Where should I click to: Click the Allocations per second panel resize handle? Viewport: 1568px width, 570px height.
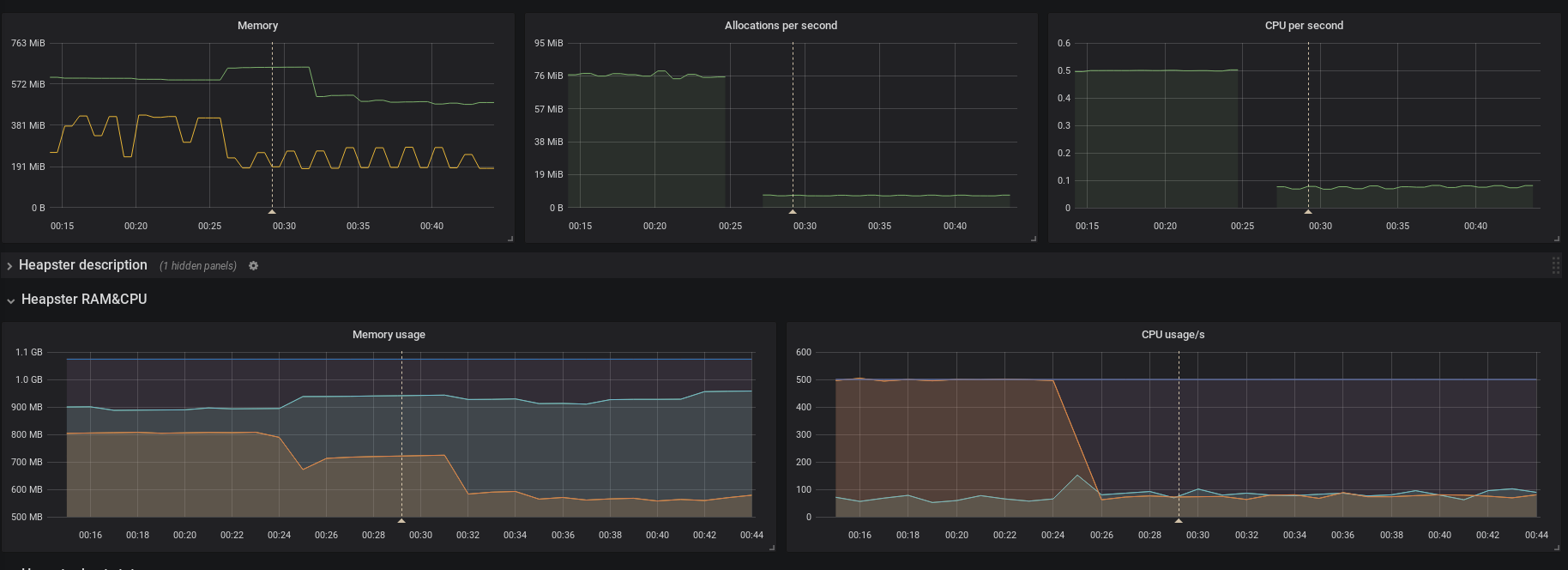(1034, 239)
